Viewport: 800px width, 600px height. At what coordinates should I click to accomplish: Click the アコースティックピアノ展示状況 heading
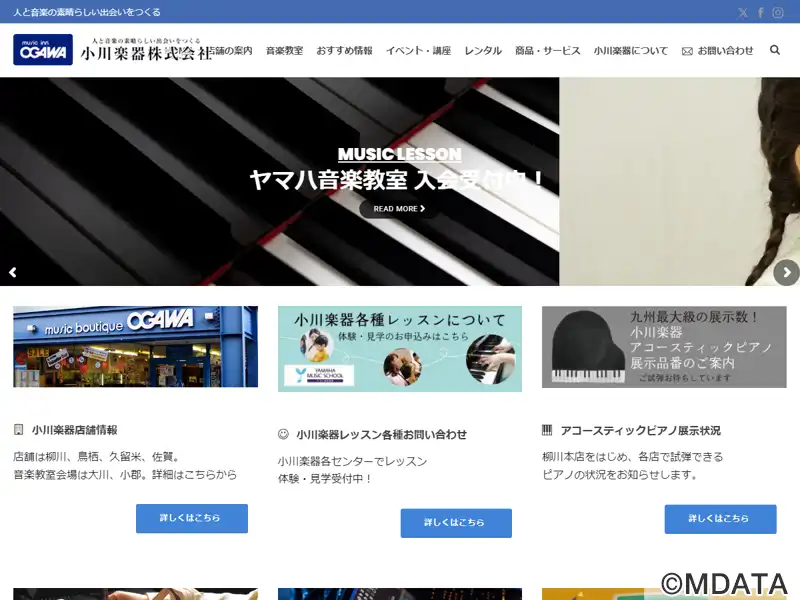pos(641,431)
